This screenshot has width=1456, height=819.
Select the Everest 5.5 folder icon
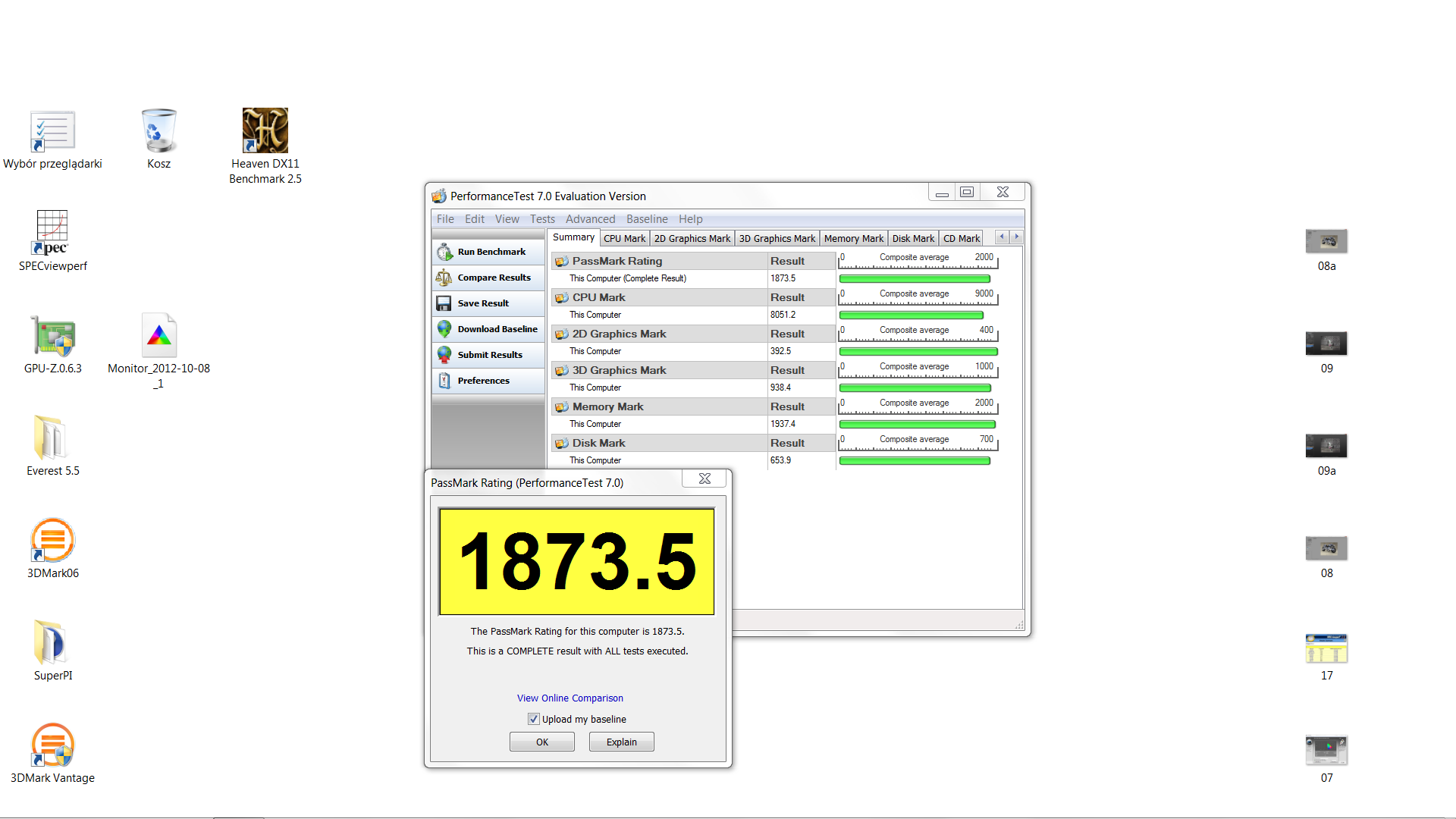point(52,438)
